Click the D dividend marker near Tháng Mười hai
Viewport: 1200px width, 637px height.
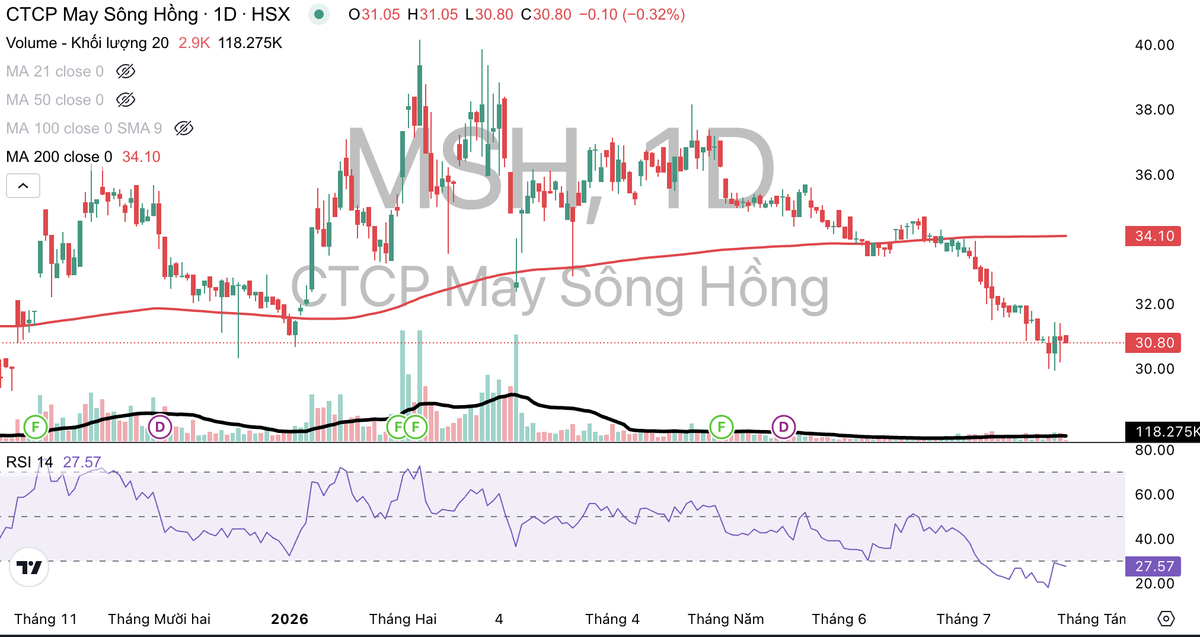pos(159,427)
